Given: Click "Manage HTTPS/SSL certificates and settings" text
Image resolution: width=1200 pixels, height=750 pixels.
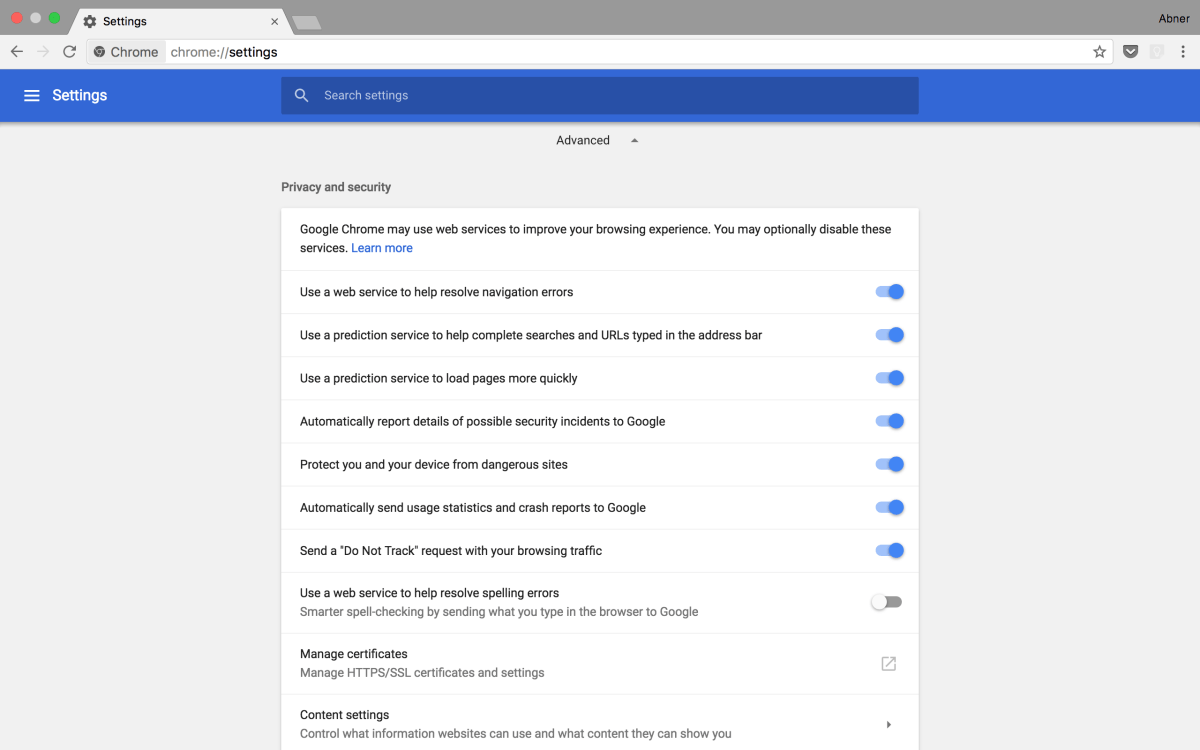Looking at the screenshot, I should click(422, 673).
